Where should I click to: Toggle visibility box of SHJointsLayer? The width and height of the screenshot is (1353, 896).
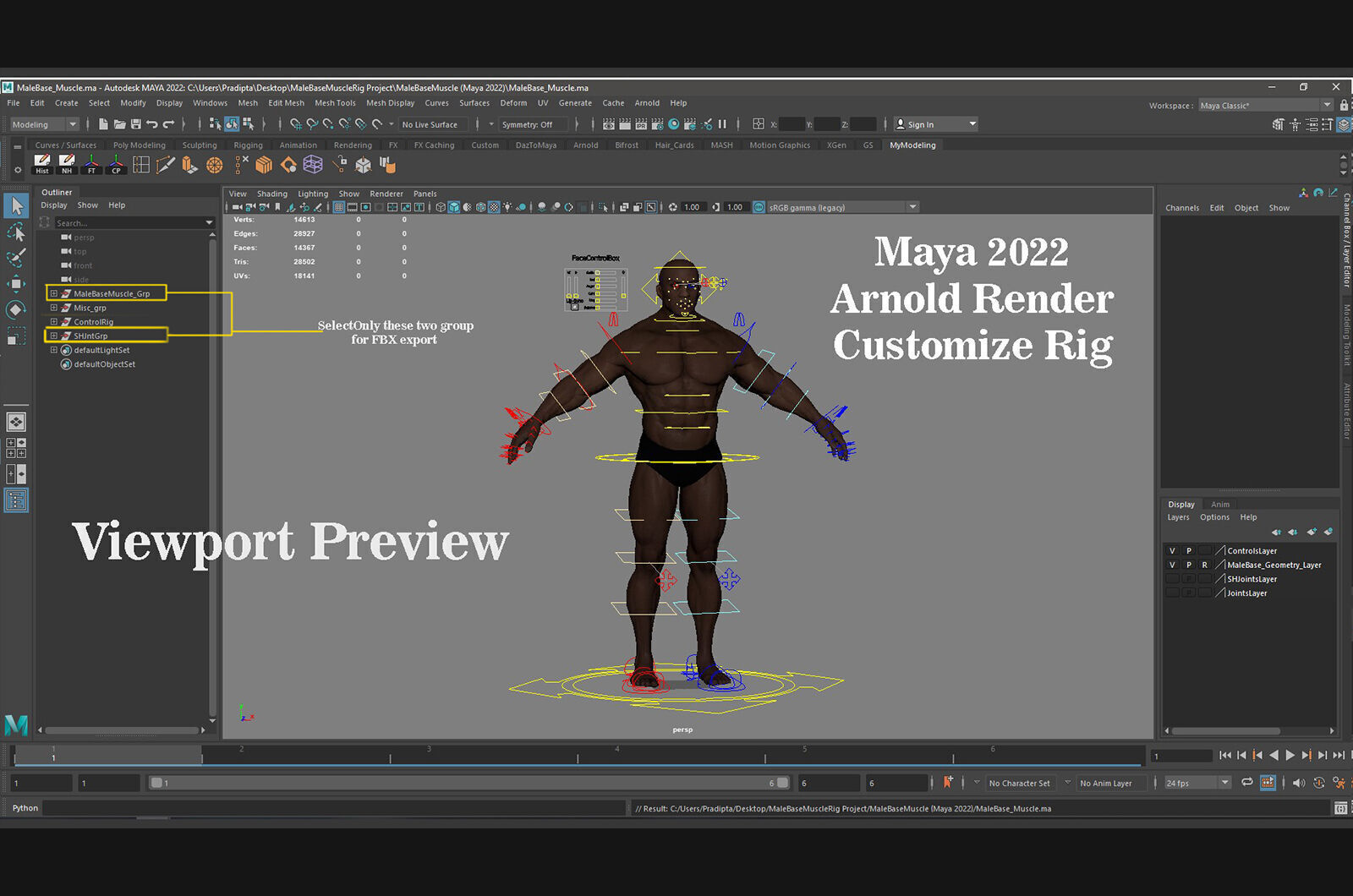pos(1172,579)
